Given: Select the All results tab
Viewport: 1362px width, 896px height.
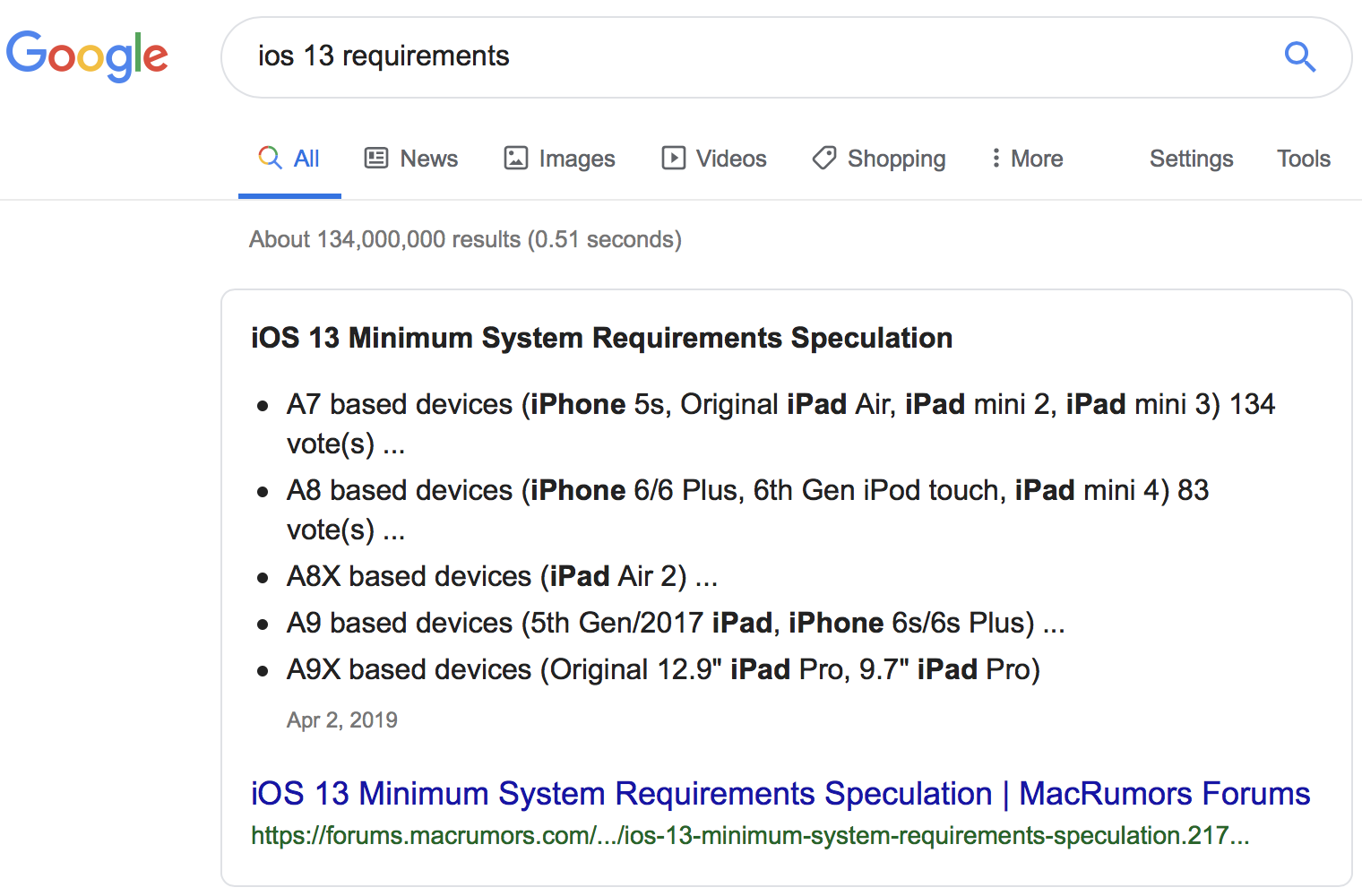Looking at the screenshot, I should coord(289,159).
